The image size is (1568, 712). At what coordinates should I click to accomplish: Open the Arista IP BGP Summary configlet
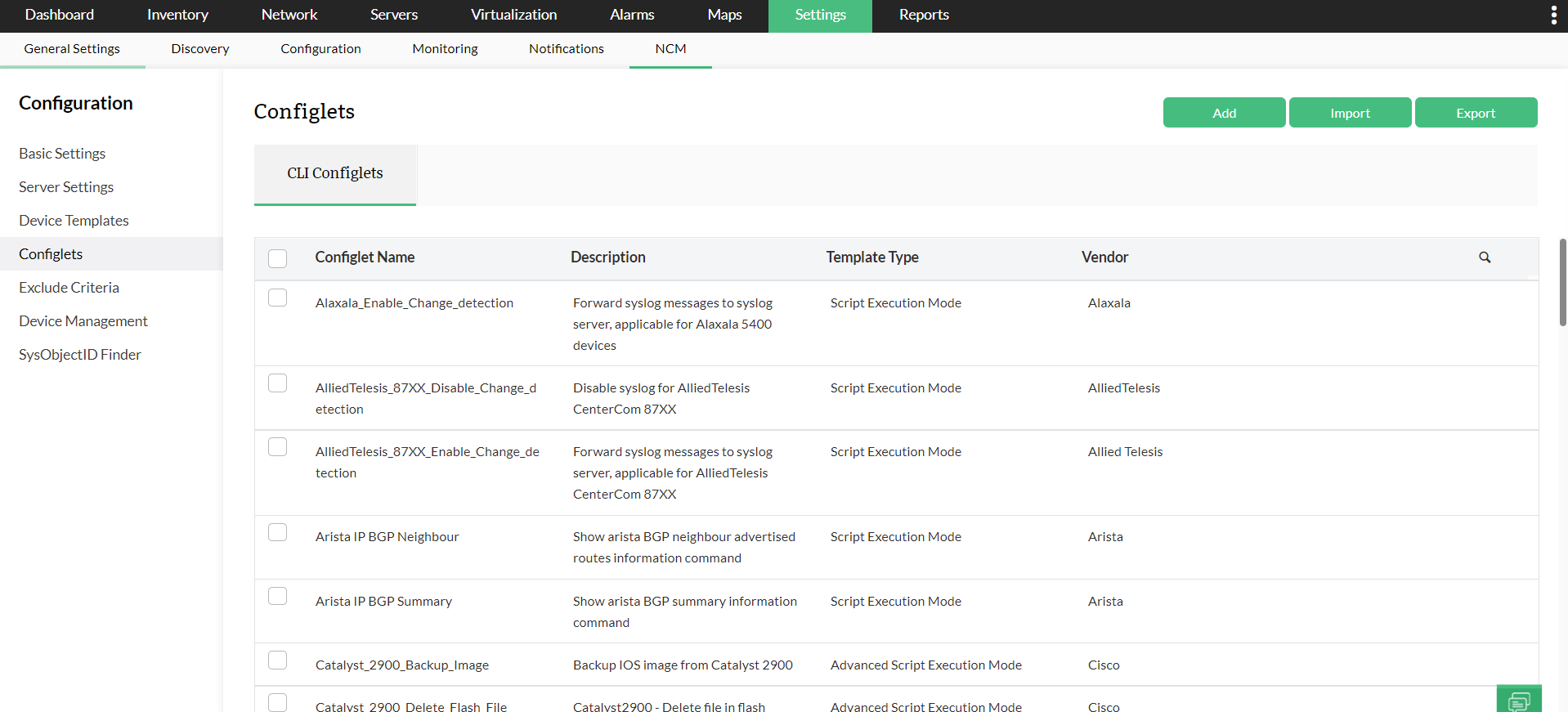(x=383, y=602)
